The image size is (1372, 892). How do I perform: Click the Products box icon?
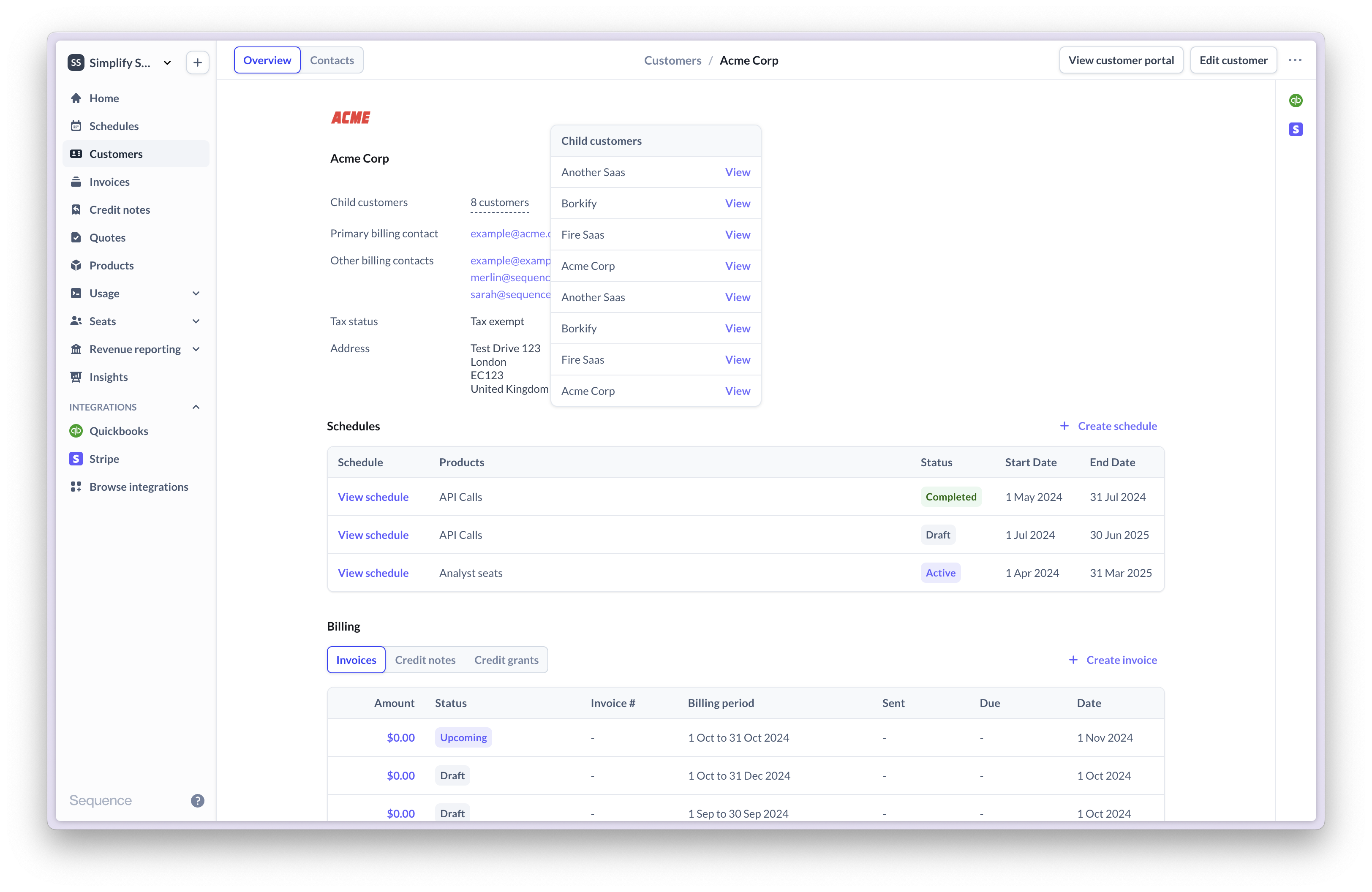click(76, 265)
